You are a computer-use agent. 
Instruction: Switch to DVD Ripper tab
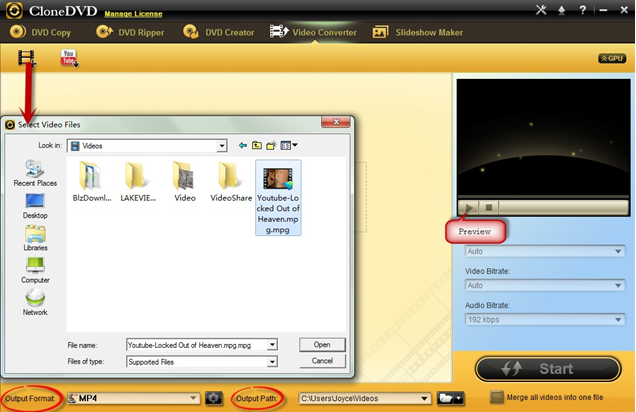(130, 32)
